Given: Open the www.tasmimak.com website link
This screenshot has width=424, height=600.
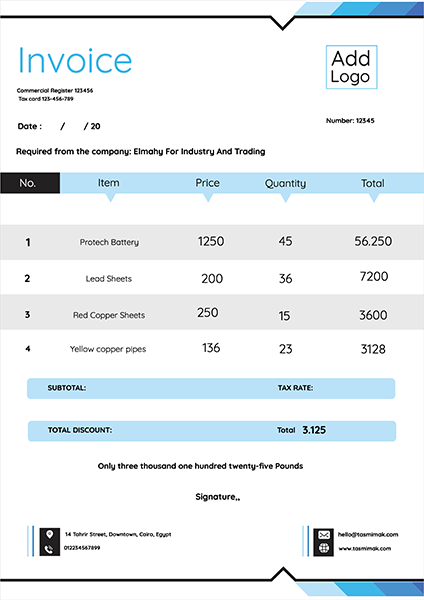Looking at the screenshot, I should 365,548.
